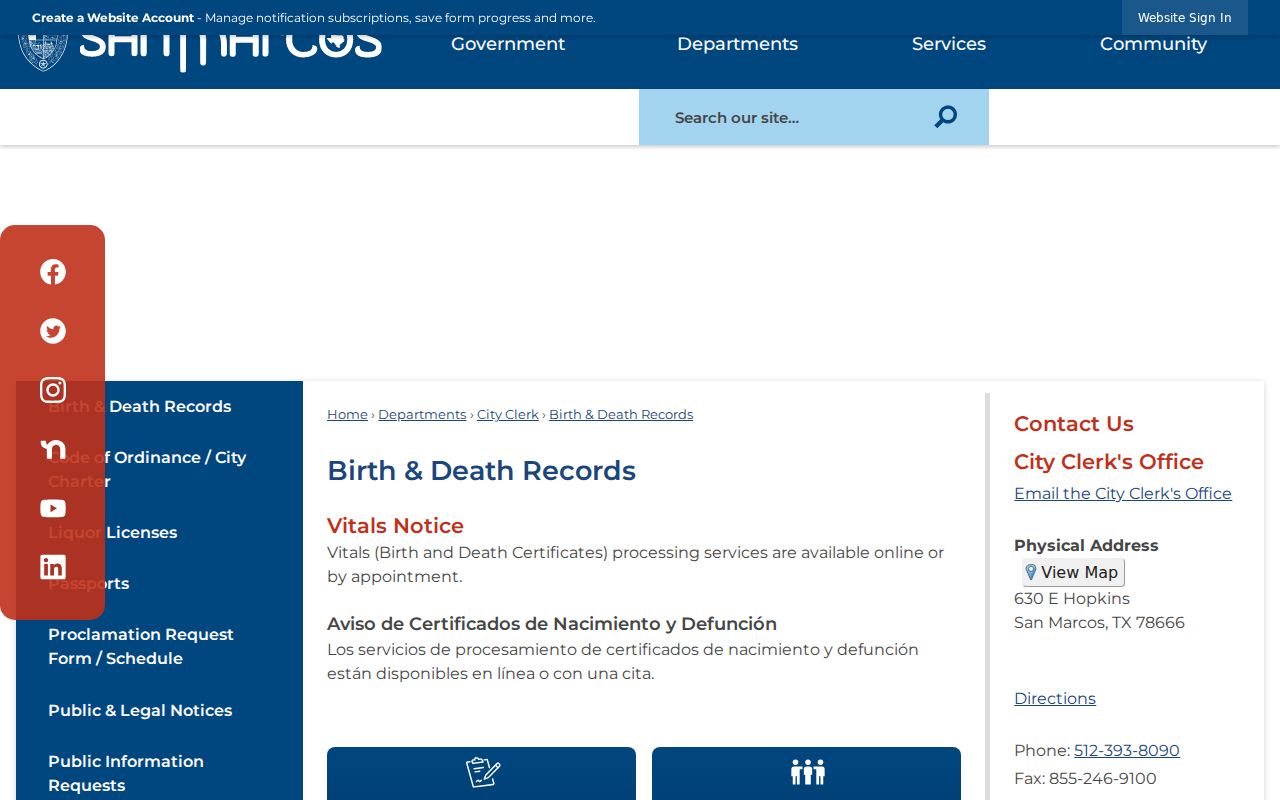The width and height of the screenshot is (1280, 800).
Task: Open the YouTube social link
Action: point(53,508)
